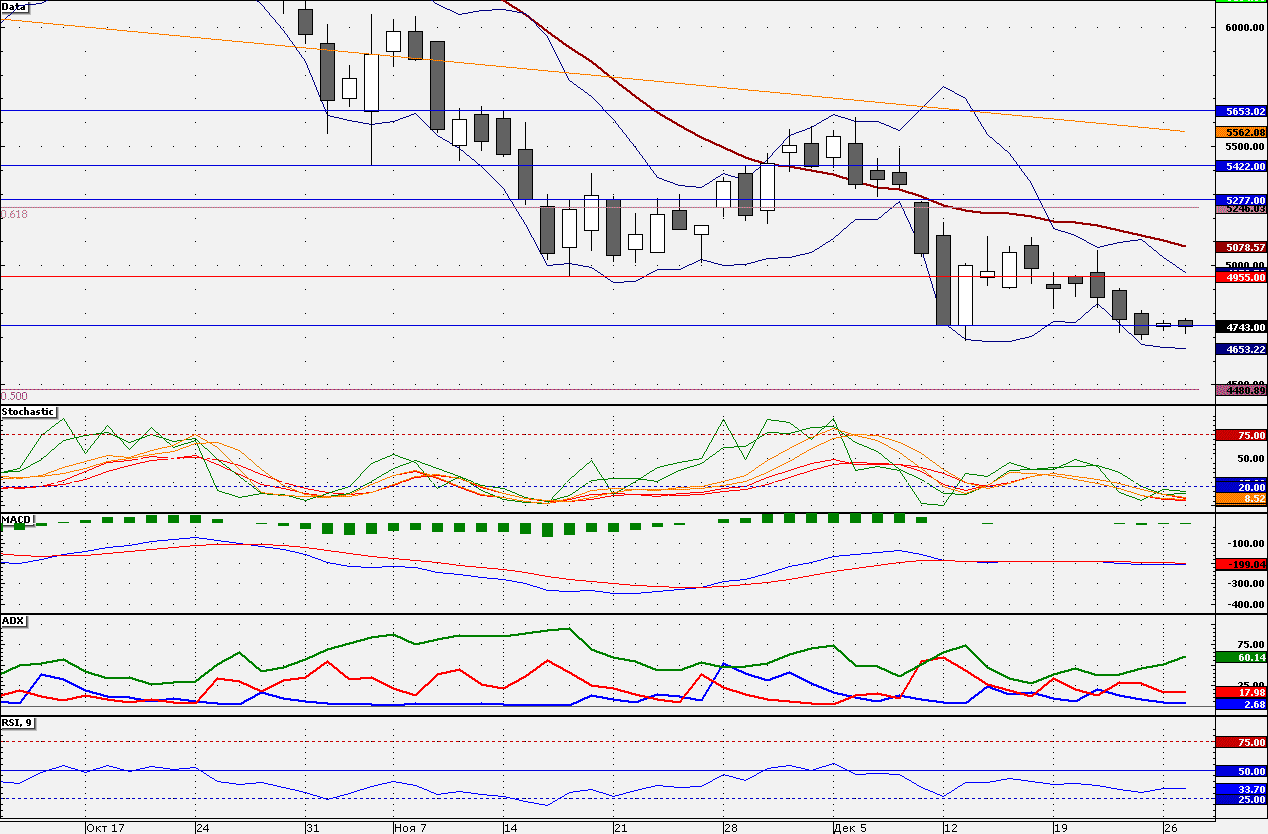Click the blue ADX 2.68 value tag
This screenshot has height=834, width=1268.
(1240, 704)
